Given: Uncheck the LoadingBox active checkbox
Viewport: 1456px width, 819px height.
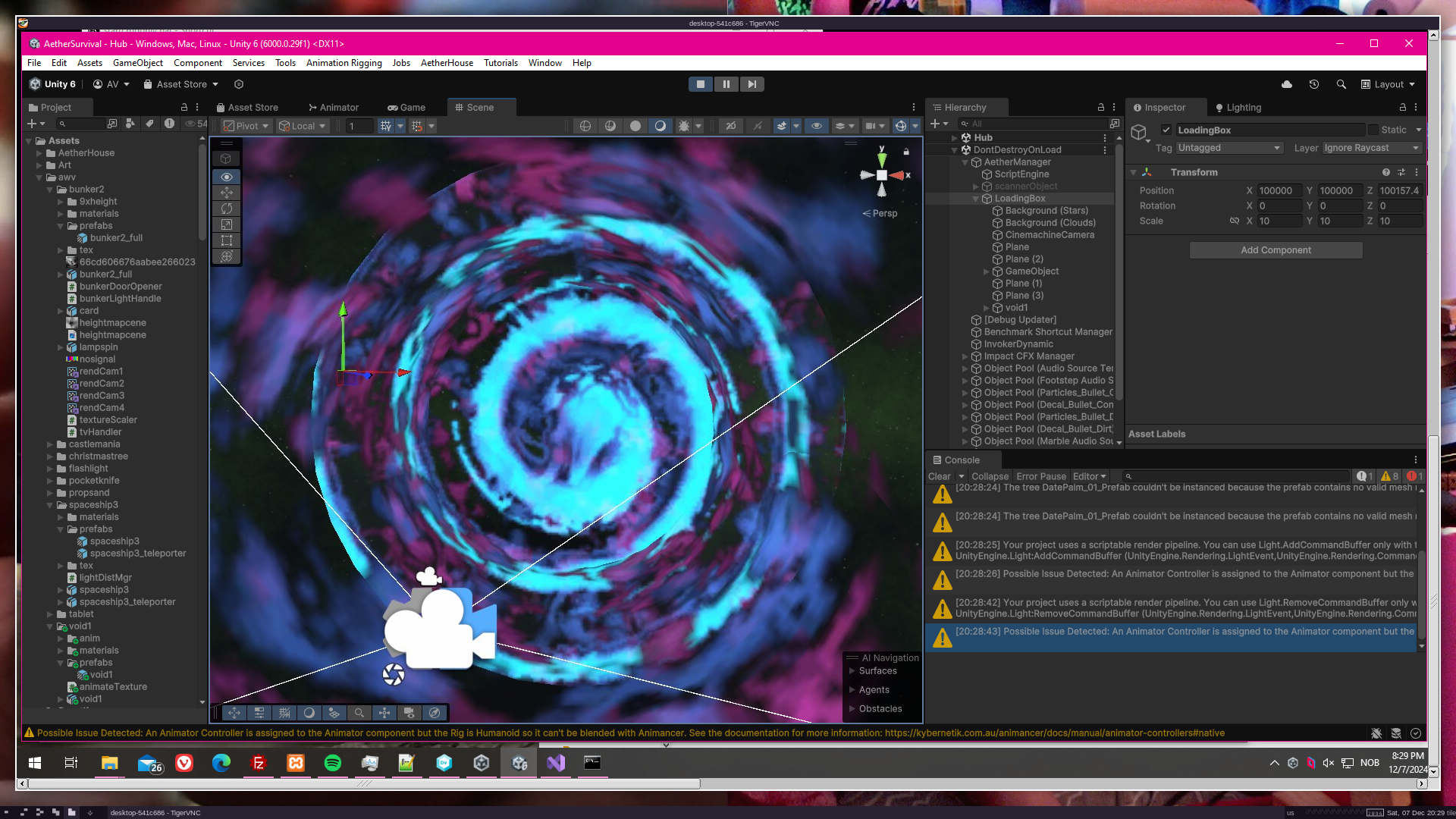Looking at the screenshot, I should pyautogui.click(x=1166, y=130).
